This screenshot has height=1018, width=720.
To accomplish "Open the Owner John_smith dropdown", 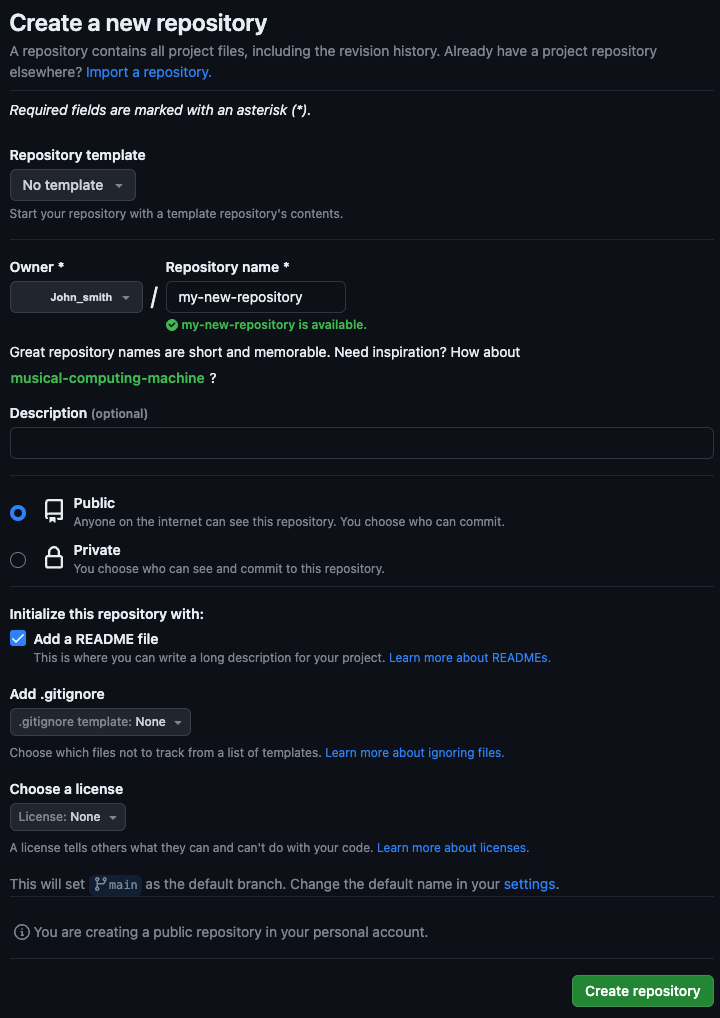I will tap(77, 297).
